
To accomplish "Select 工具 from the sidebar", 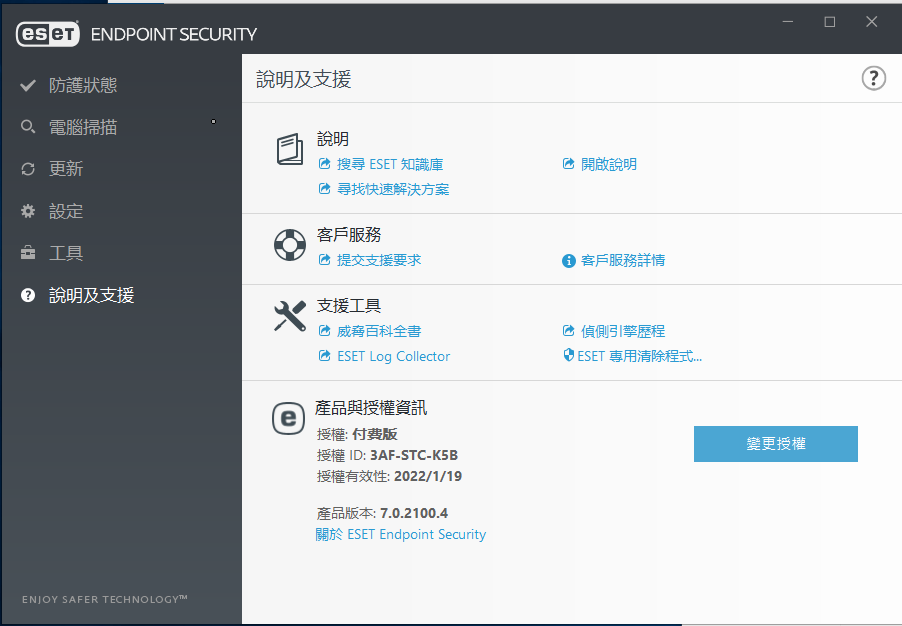I will coord(66,254).
